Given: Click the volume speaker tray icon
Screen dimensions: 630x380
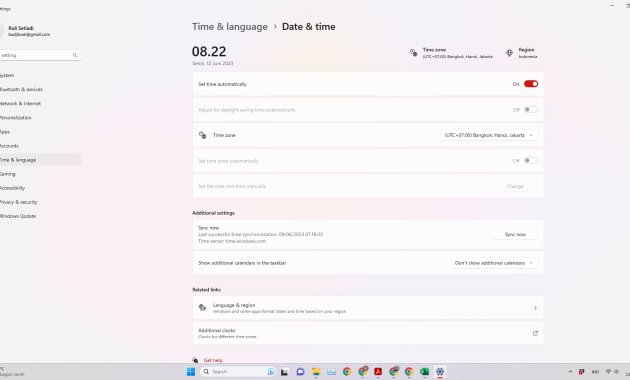Looking at the screenshot, I should click(x=616, y=372).
